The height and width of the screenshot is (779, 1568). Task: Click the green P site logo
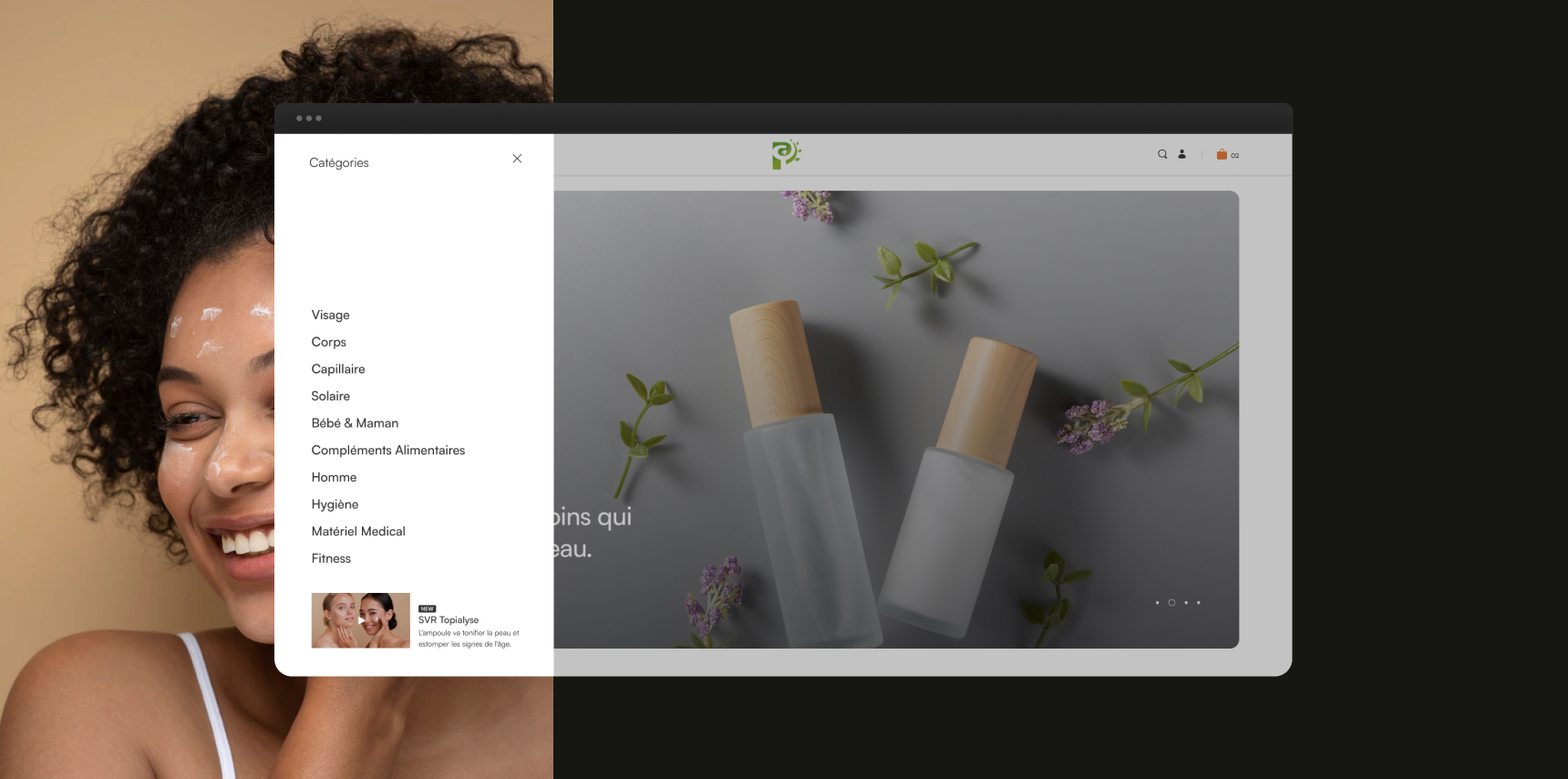[x=786, y=154]
